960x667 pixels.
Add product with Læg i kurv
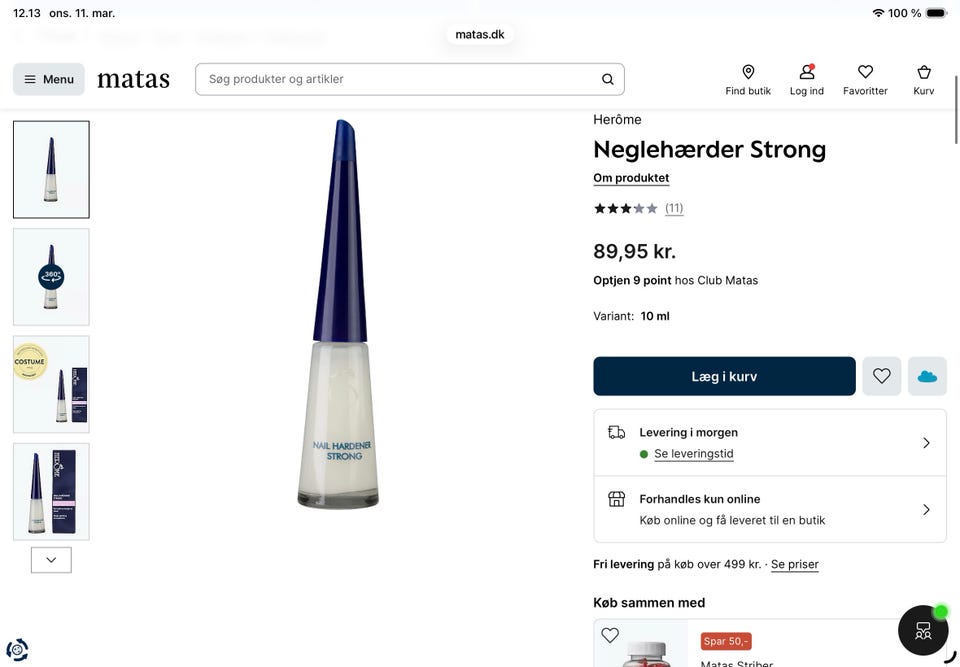tap(724, 376)
